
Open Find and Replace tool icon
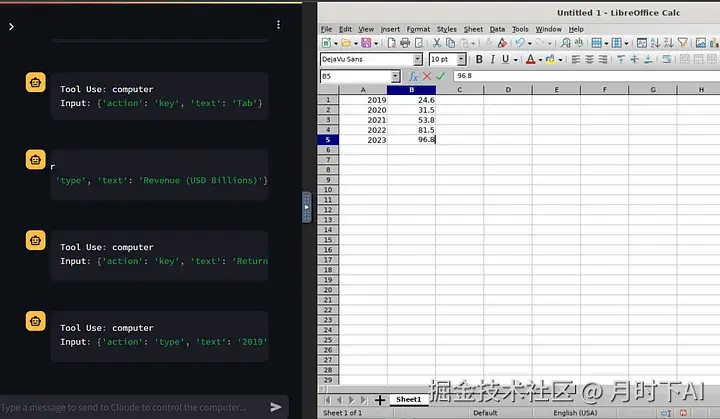click(566, 43)
